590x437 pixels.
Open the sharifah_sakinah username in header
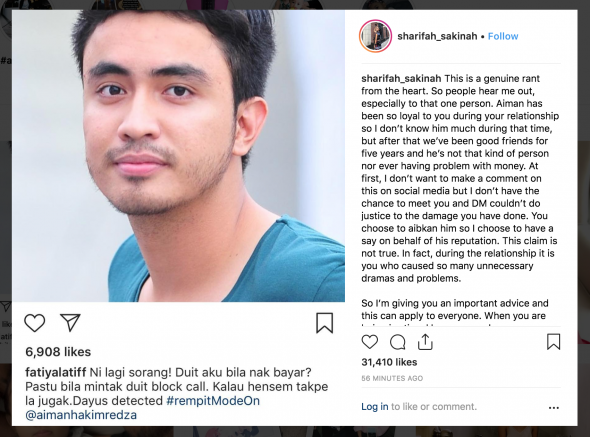(x=437, y=36)
